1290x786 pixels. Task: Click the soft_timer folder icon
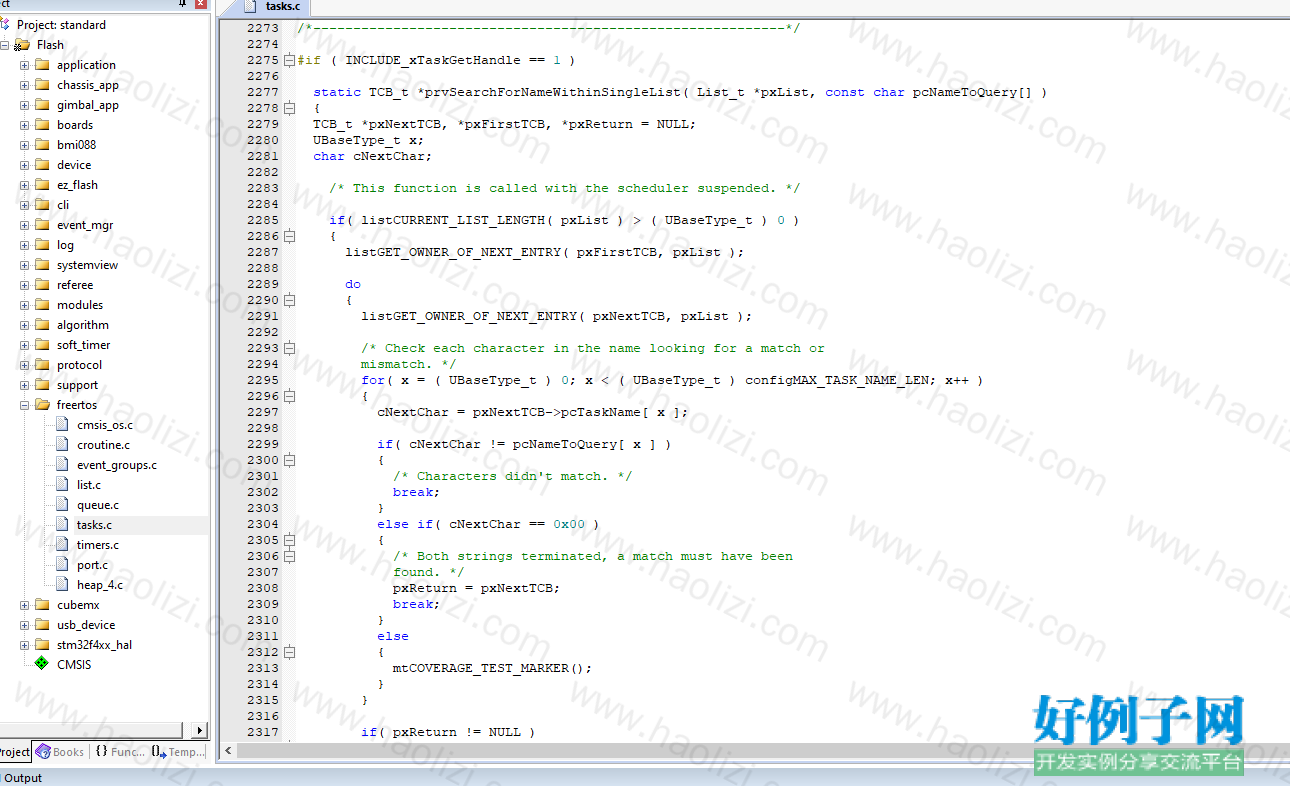coord(42,345)
